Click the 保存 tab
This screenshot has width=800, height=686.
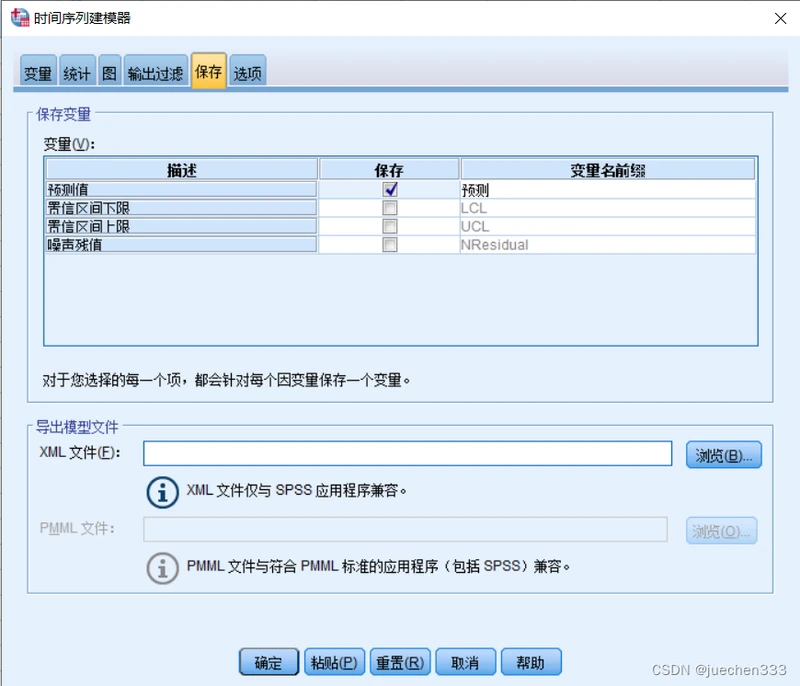coord(209,70)
